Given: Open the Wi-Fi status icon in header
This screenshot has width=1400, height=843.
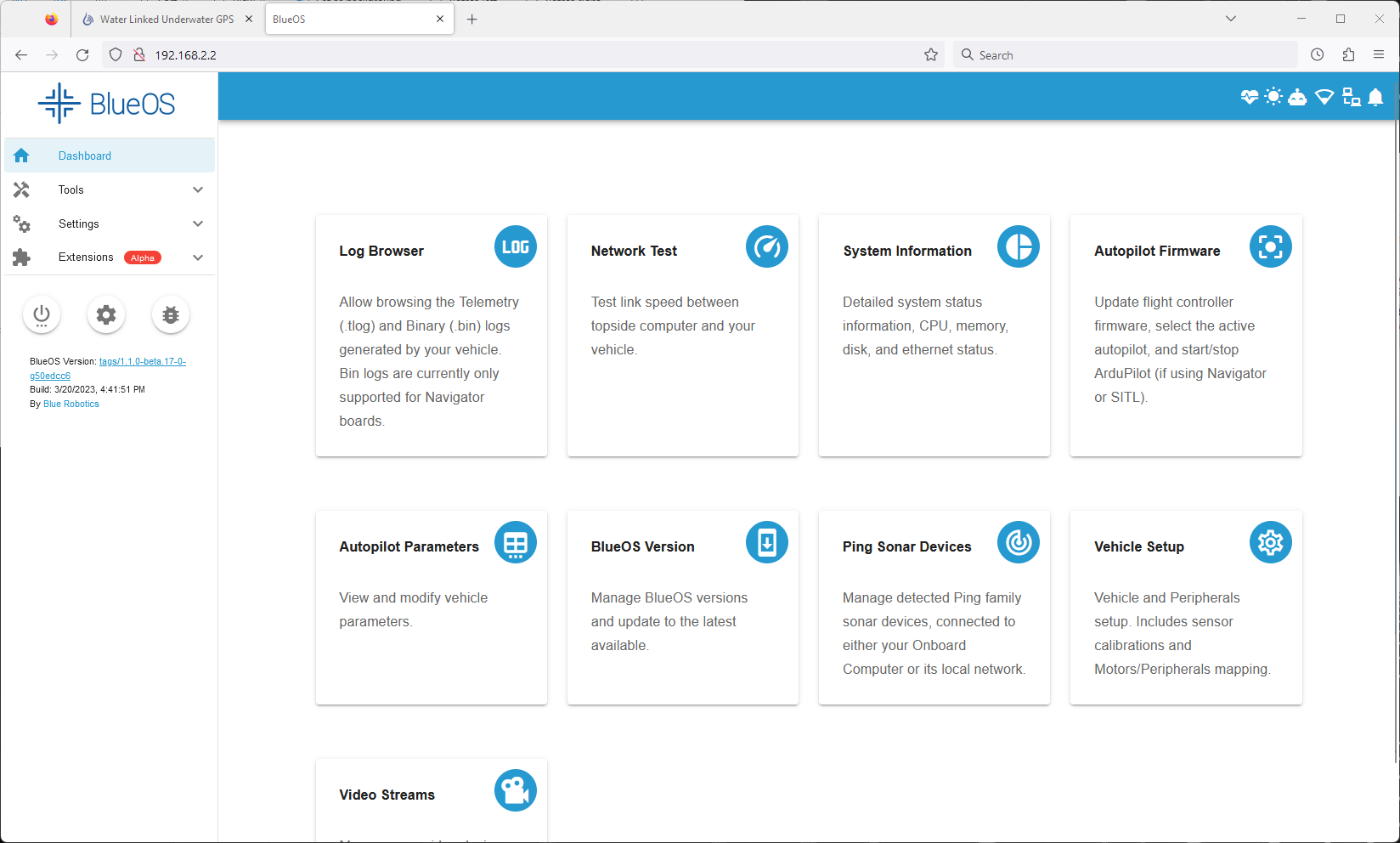Looking at the screenshot, I should tap(1324, 97).
